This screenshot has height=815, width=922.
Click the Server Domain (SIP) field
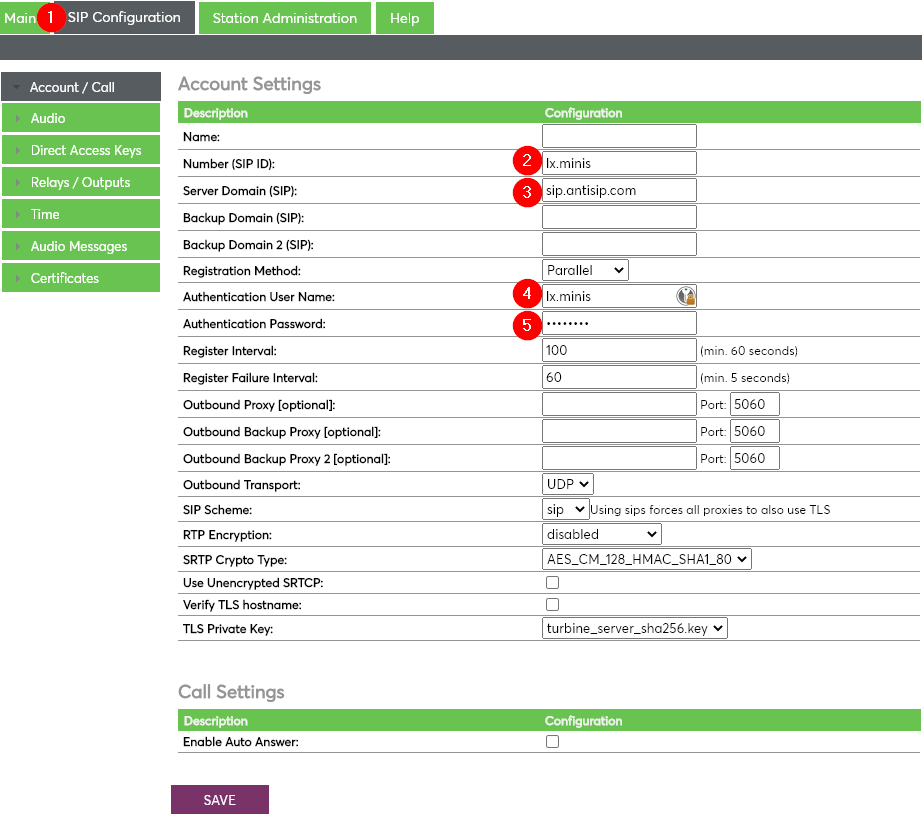(618, 190)
